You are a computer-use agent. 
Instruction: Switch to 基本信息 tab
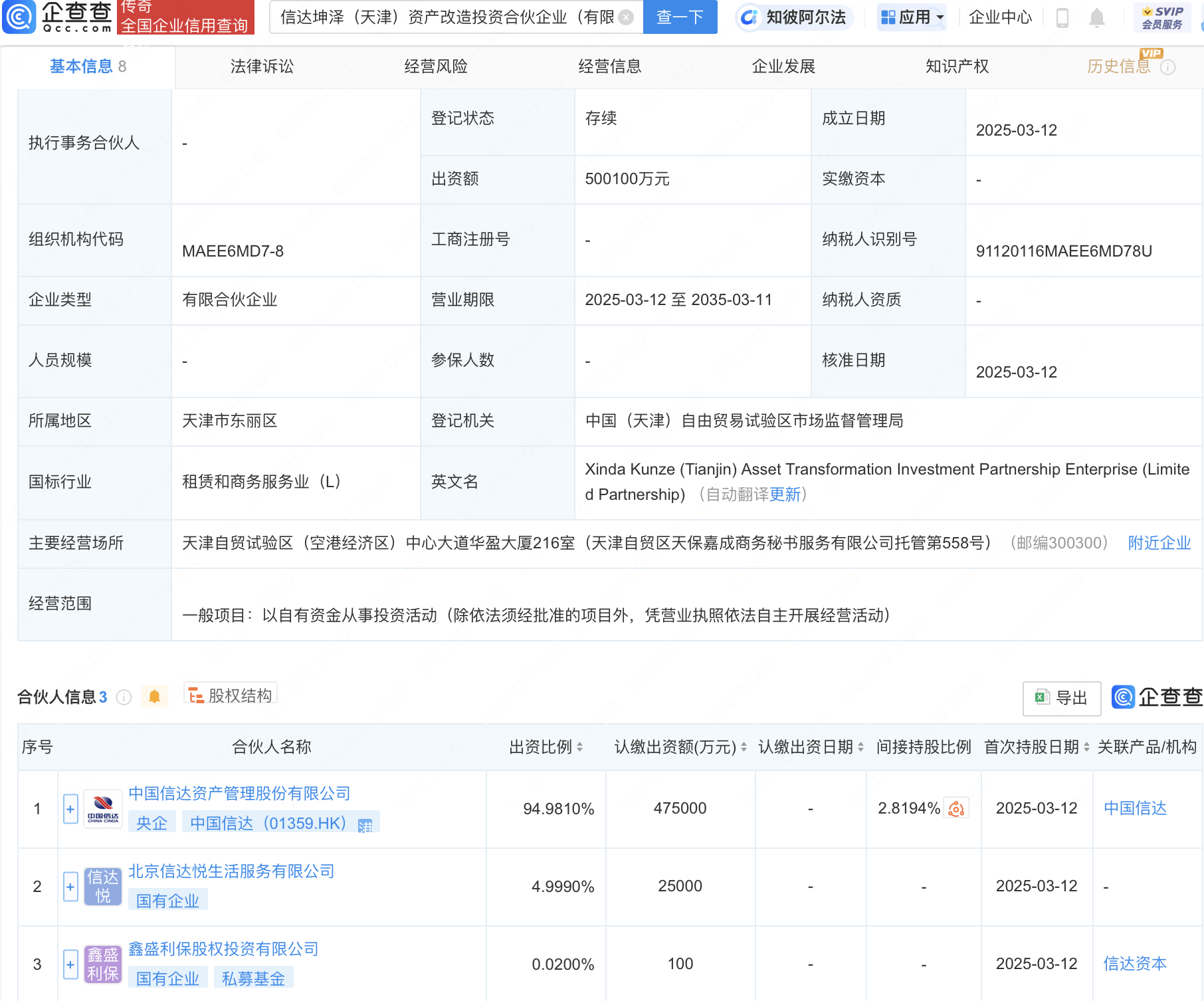coord(88,66)
